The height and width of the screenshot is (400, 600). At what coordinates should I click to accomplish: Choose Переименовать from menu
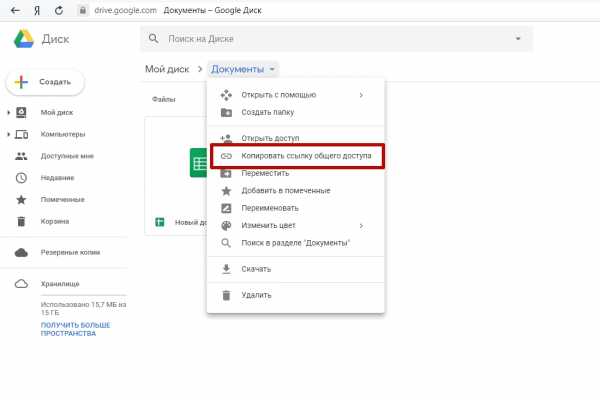pos(295,208)
